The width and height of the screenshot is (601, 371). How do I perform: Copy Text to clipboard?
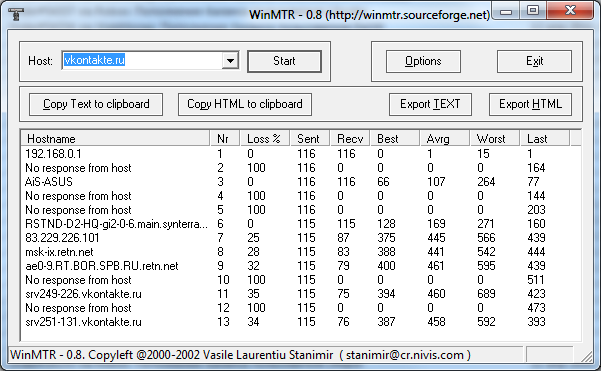(96, 104)
